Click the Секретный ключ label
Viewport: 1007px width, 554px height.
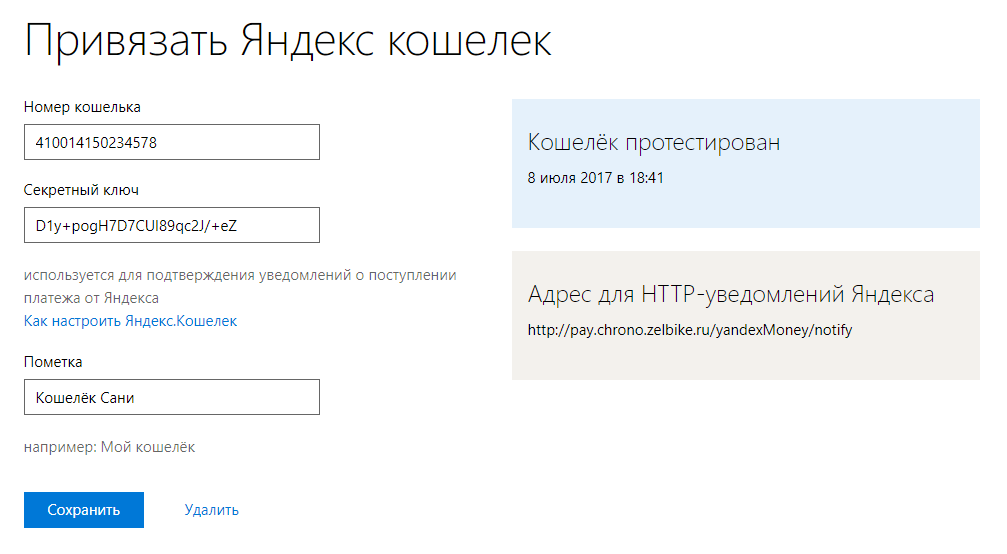[81, 190]
